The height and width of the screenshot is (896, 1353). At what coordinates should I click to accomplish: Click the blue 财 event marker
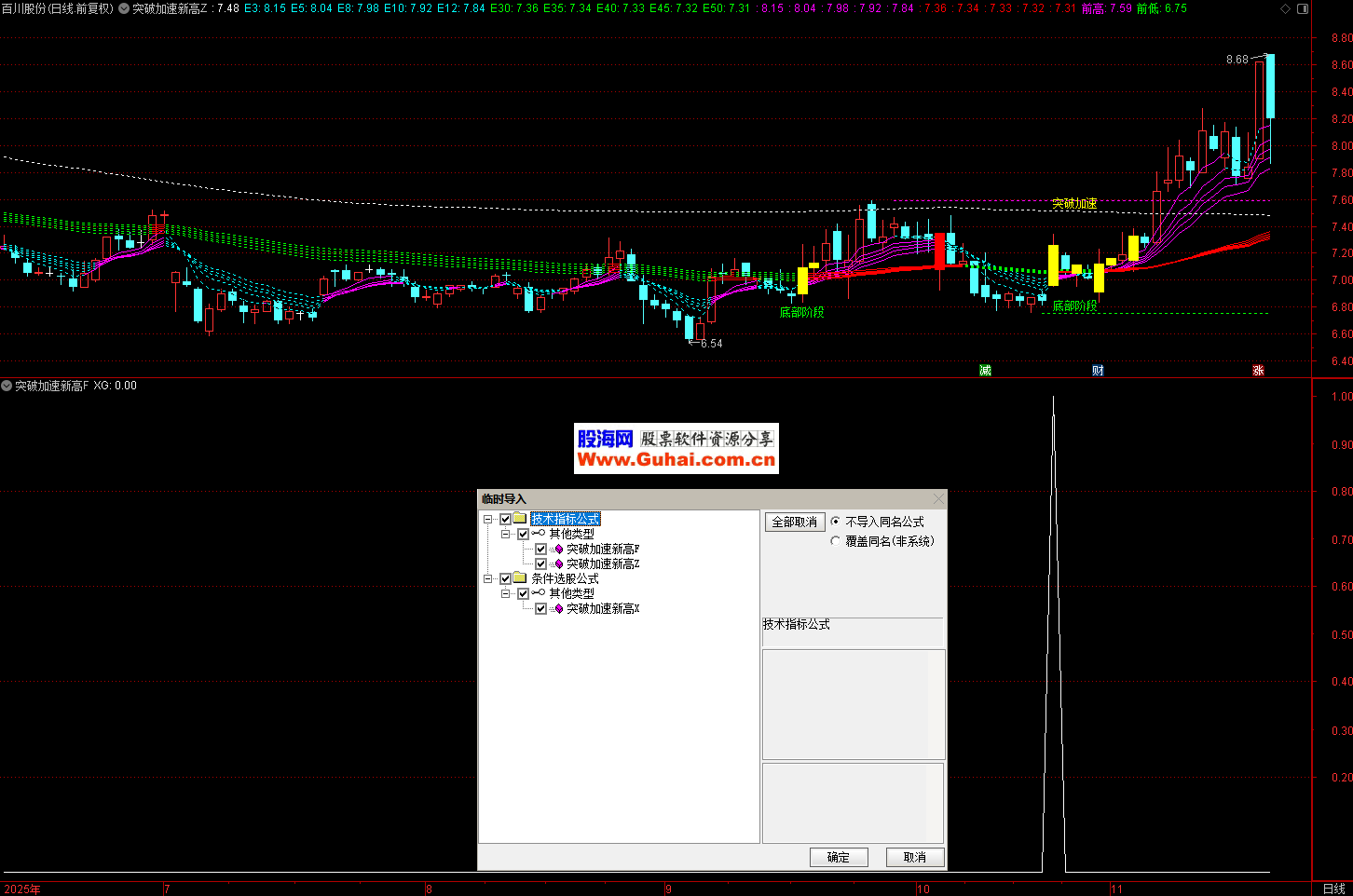pos(1098,371)
